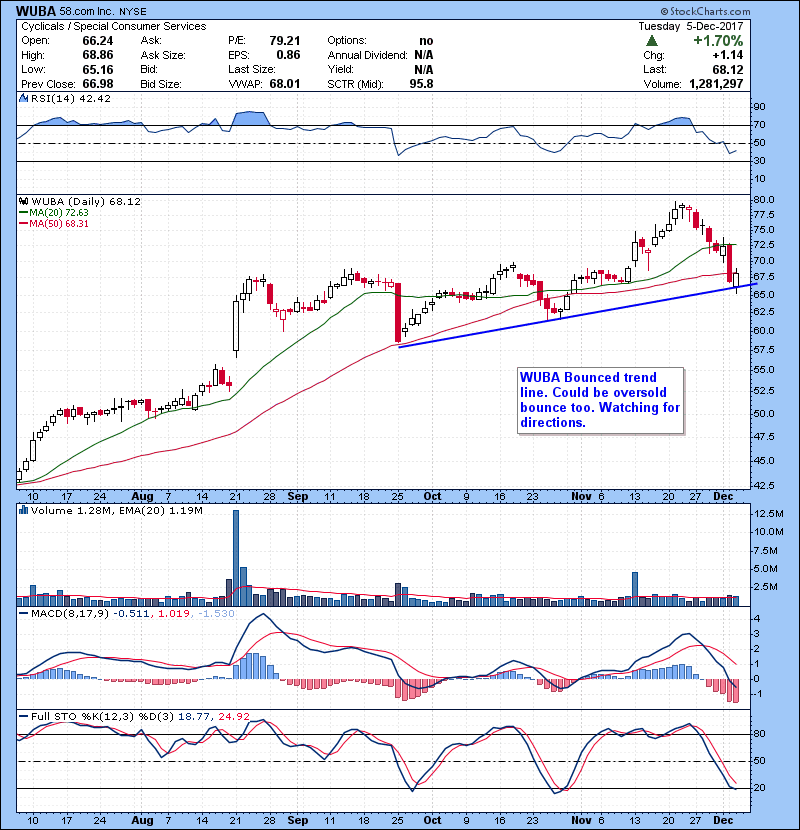Click the Dec label on the price chart date axis
The height and width of the screenshot is (830, 800).
coord(723,496)
